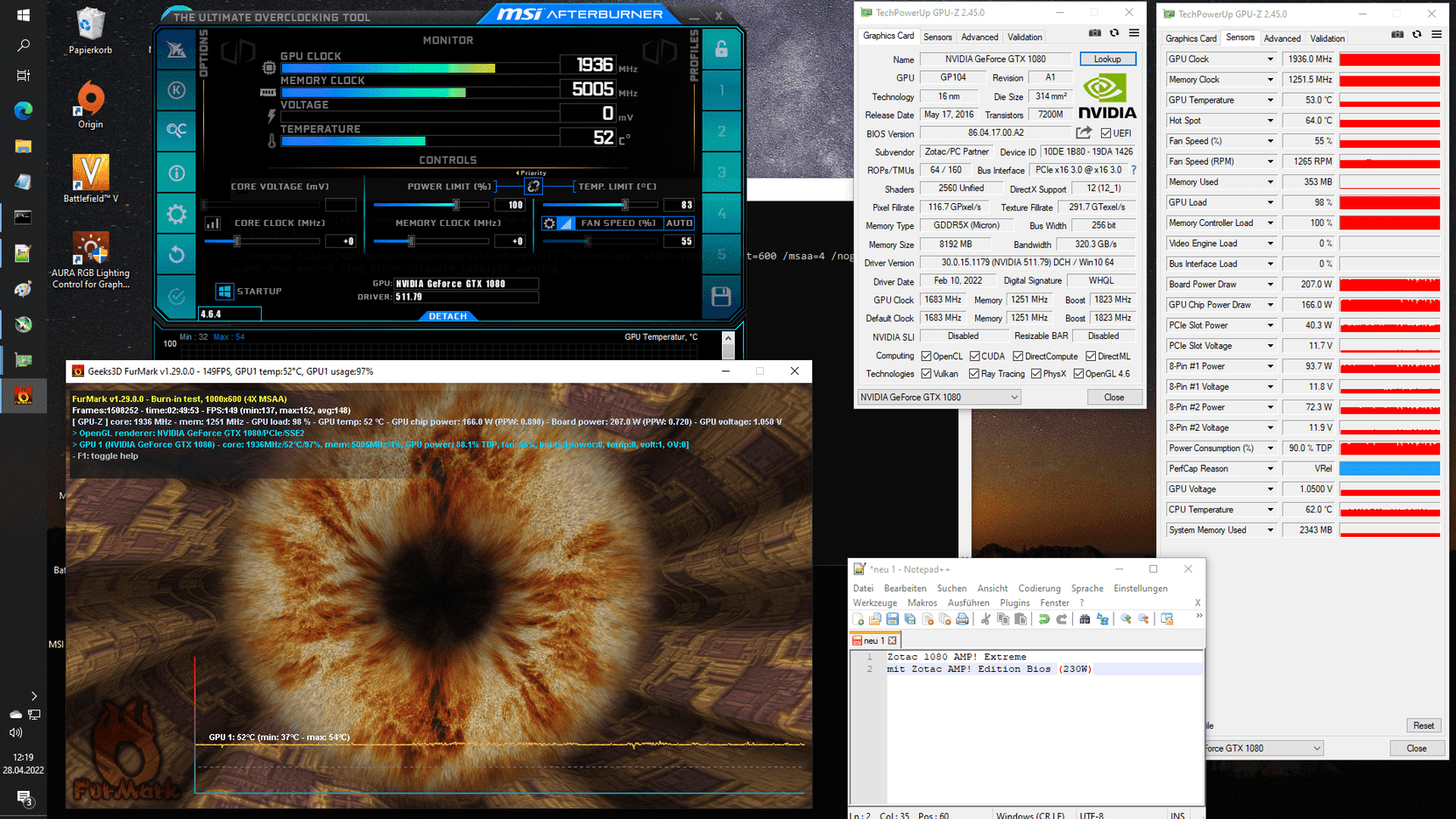Toggle the DirectCompute checkbox
The image size is (1456, 819).
[1018, 357]
